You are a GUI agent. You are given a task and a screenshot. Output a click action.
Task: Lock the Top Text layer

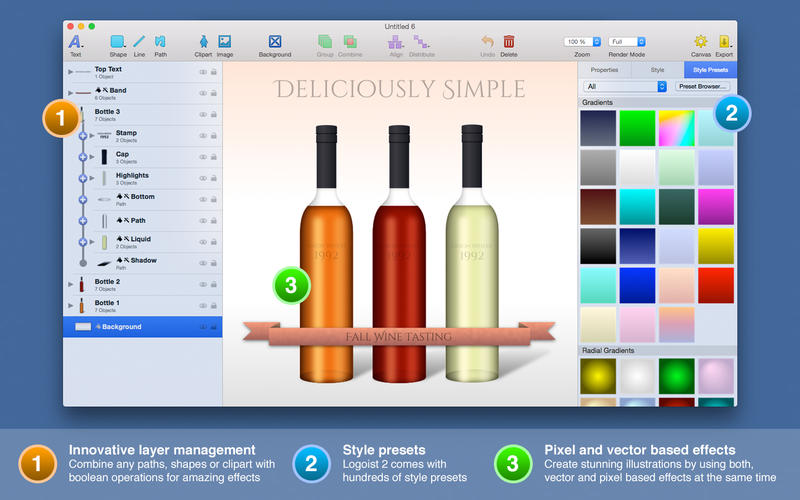pos(214,72)
